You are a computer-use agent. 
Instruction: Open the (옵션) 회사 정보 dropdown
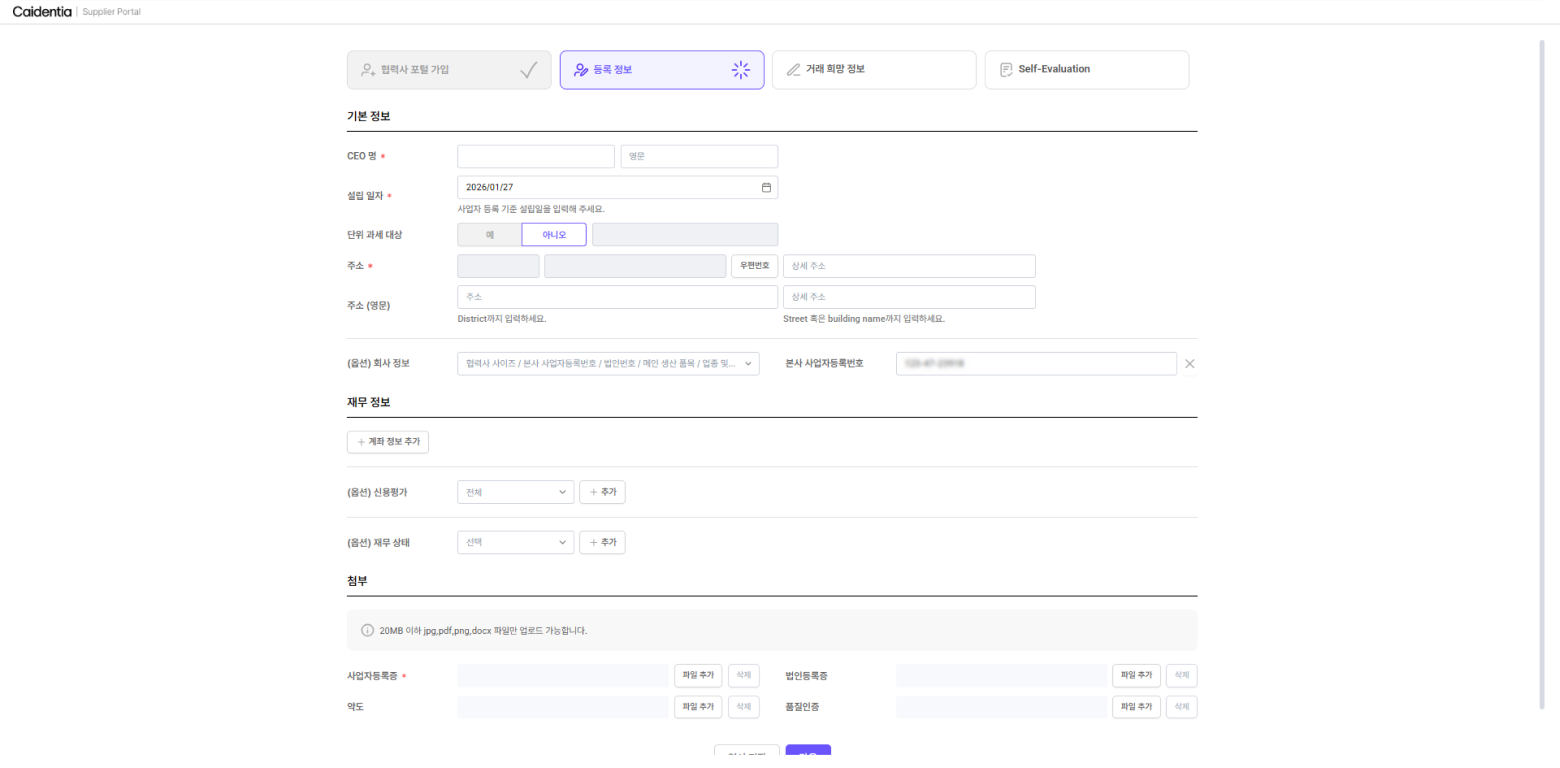[x=608, y=364]
